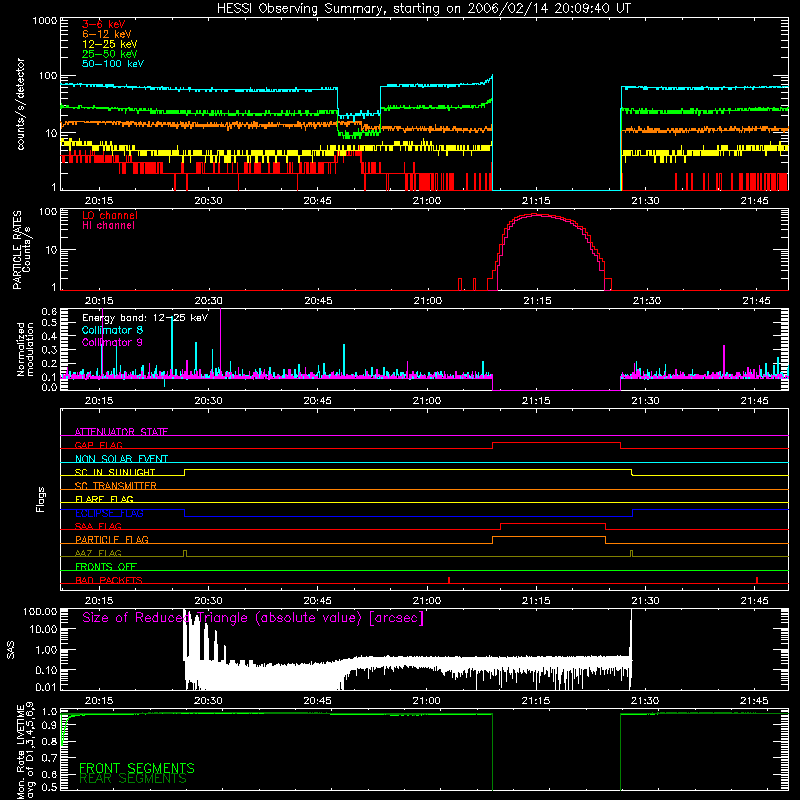Click the PARTICLE RATES axis label
The height and width of the screenshot is (800, 800).
17,249
